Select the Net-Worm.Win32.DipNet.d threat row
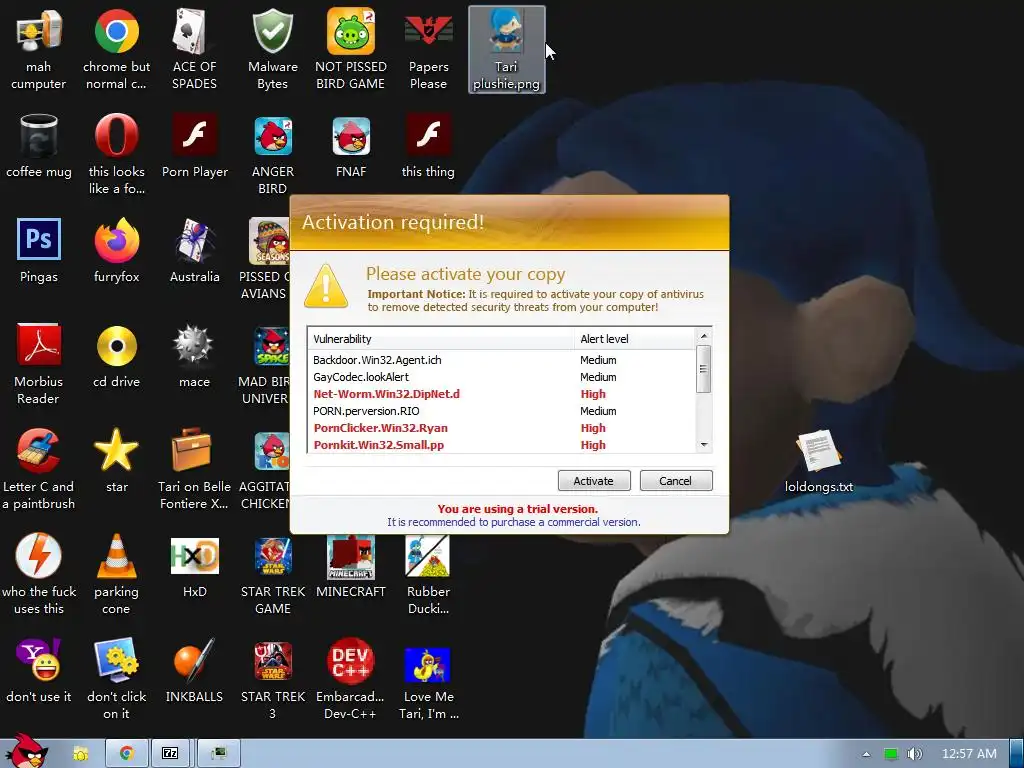 click(502, 394)
